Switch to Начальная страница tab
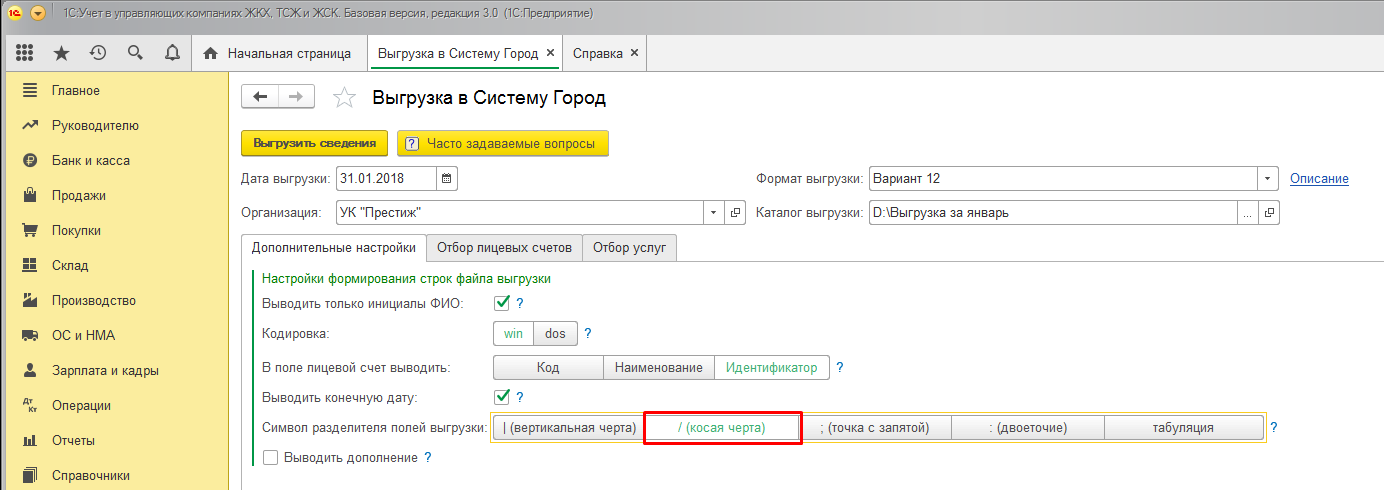This screenshot has height=490, width=1384. click(x=278, y=53)
